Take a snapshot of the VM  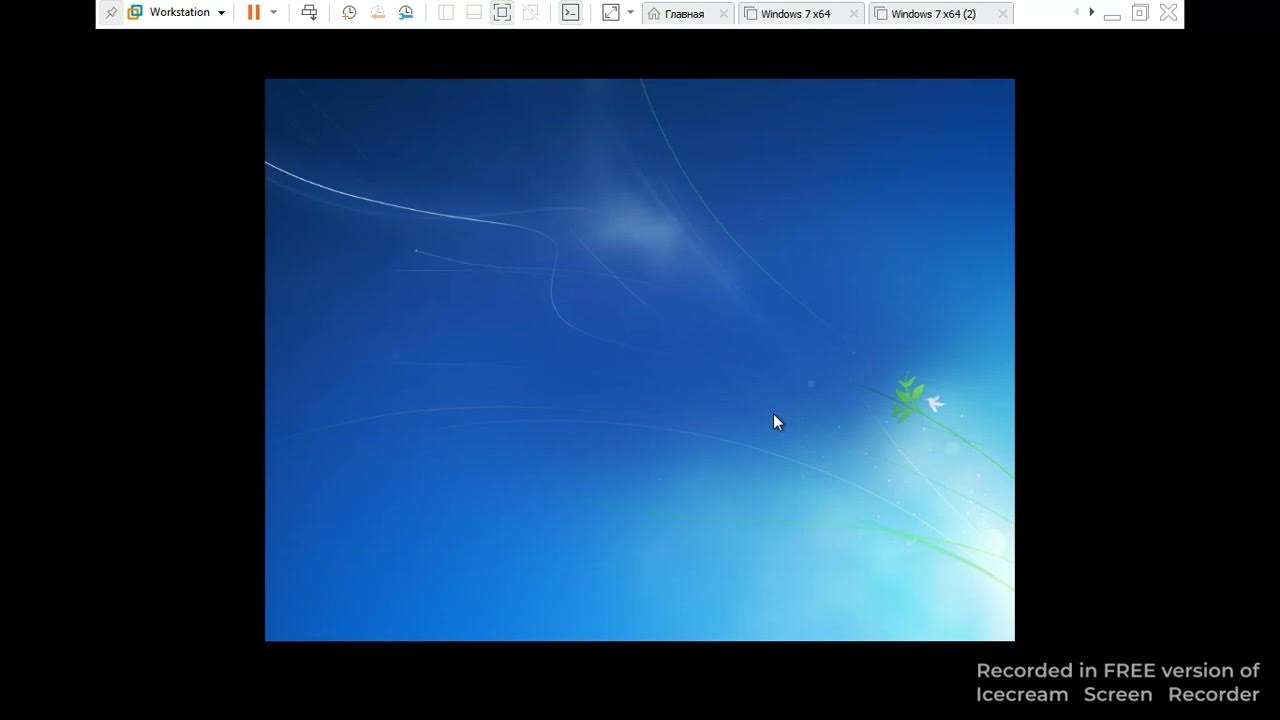pyautogui.click(x=349, y=13)
